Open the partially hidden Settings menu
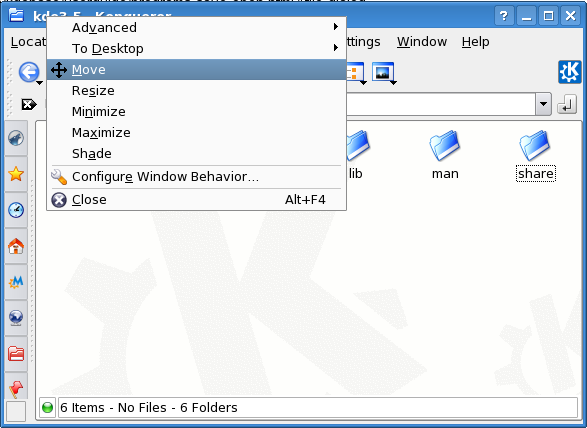The image size is (587, 428). [x=364, y=42]
